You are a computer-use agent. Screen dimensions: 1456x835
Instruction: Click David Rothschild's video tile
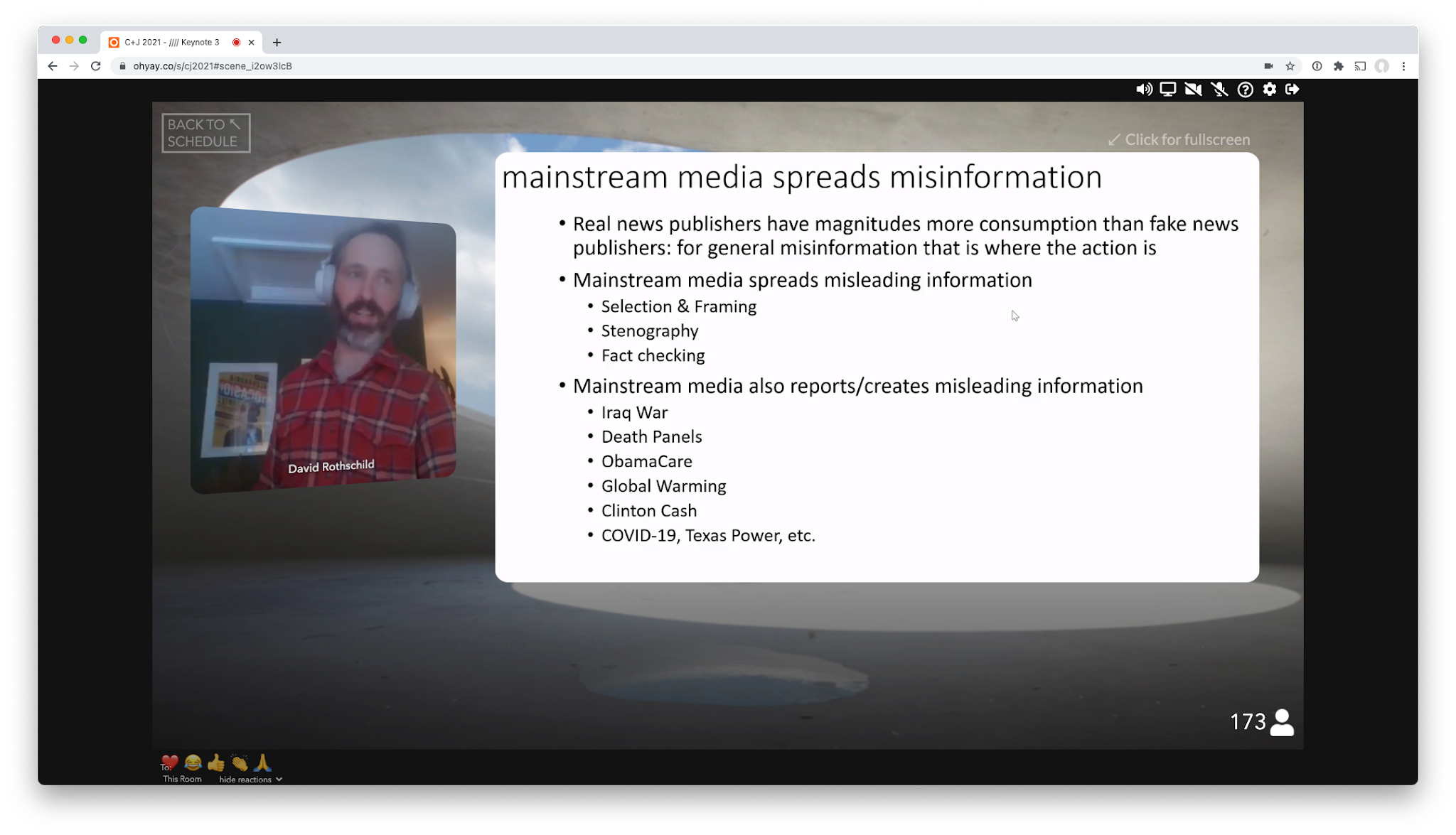(323, 350)
